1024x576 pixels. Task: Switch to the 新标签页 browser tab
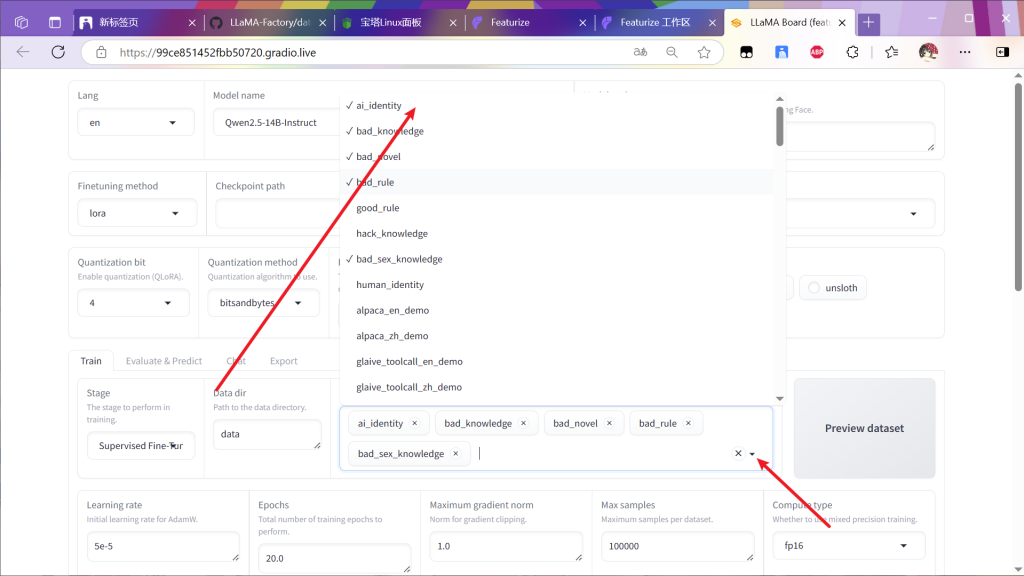pos(137,23)
